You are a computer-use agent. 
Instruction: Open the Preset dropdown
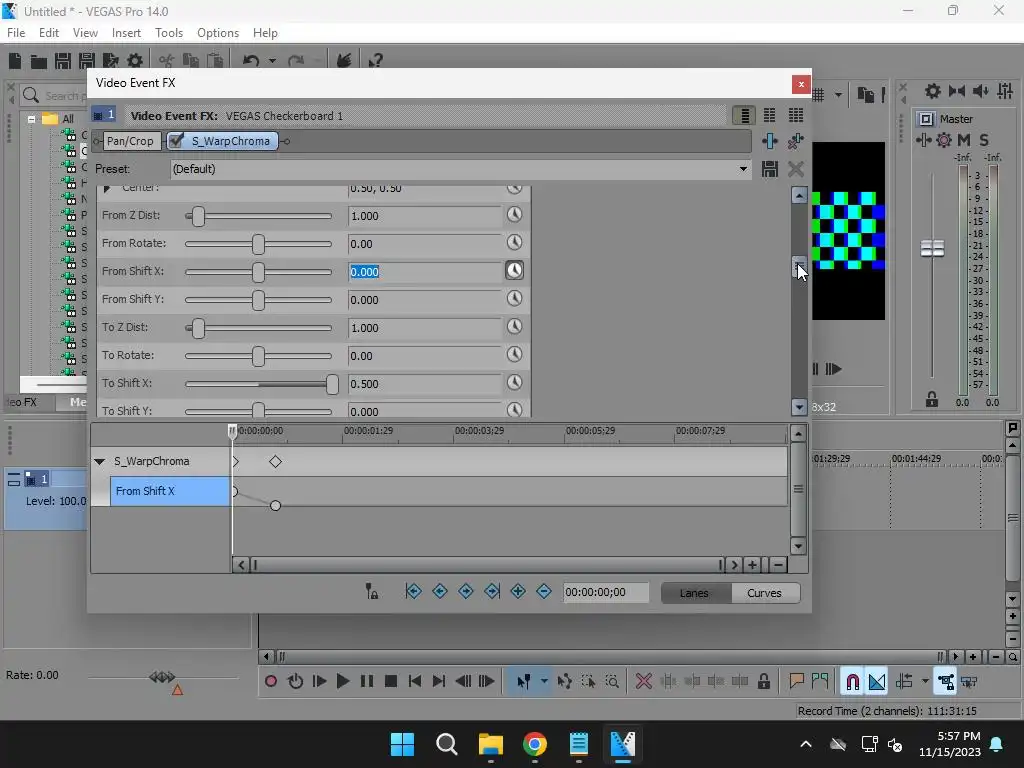tap(743, 169)
